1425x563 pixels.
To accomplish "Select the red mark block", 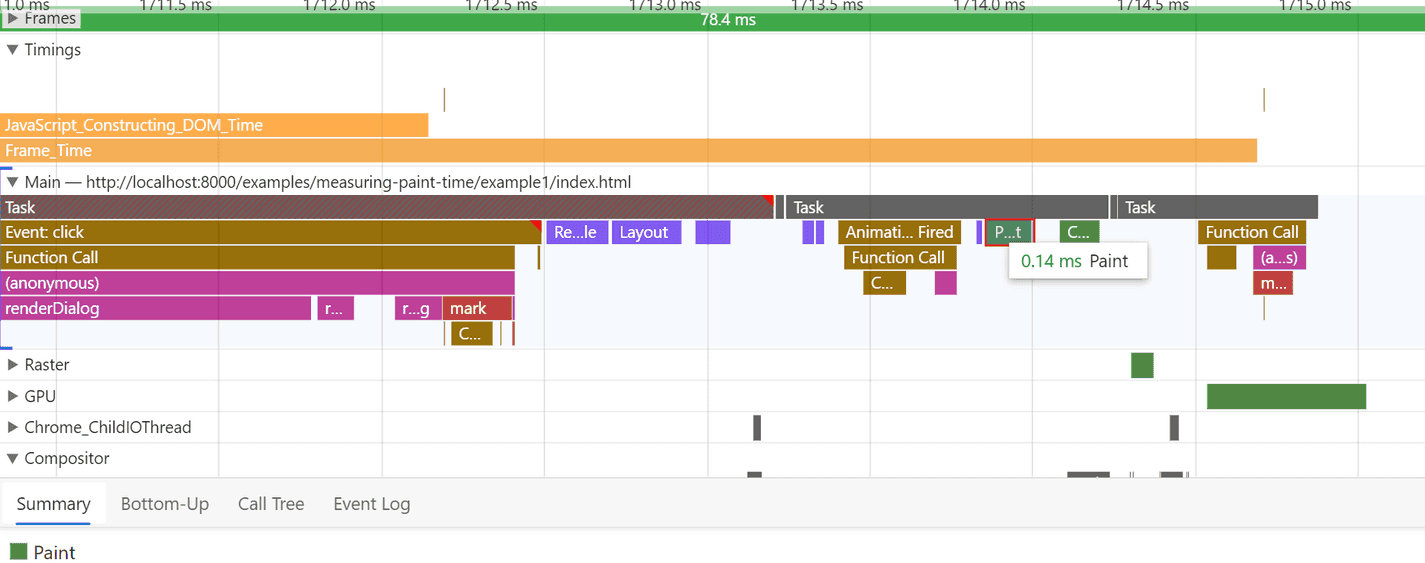I will (477, 308).
